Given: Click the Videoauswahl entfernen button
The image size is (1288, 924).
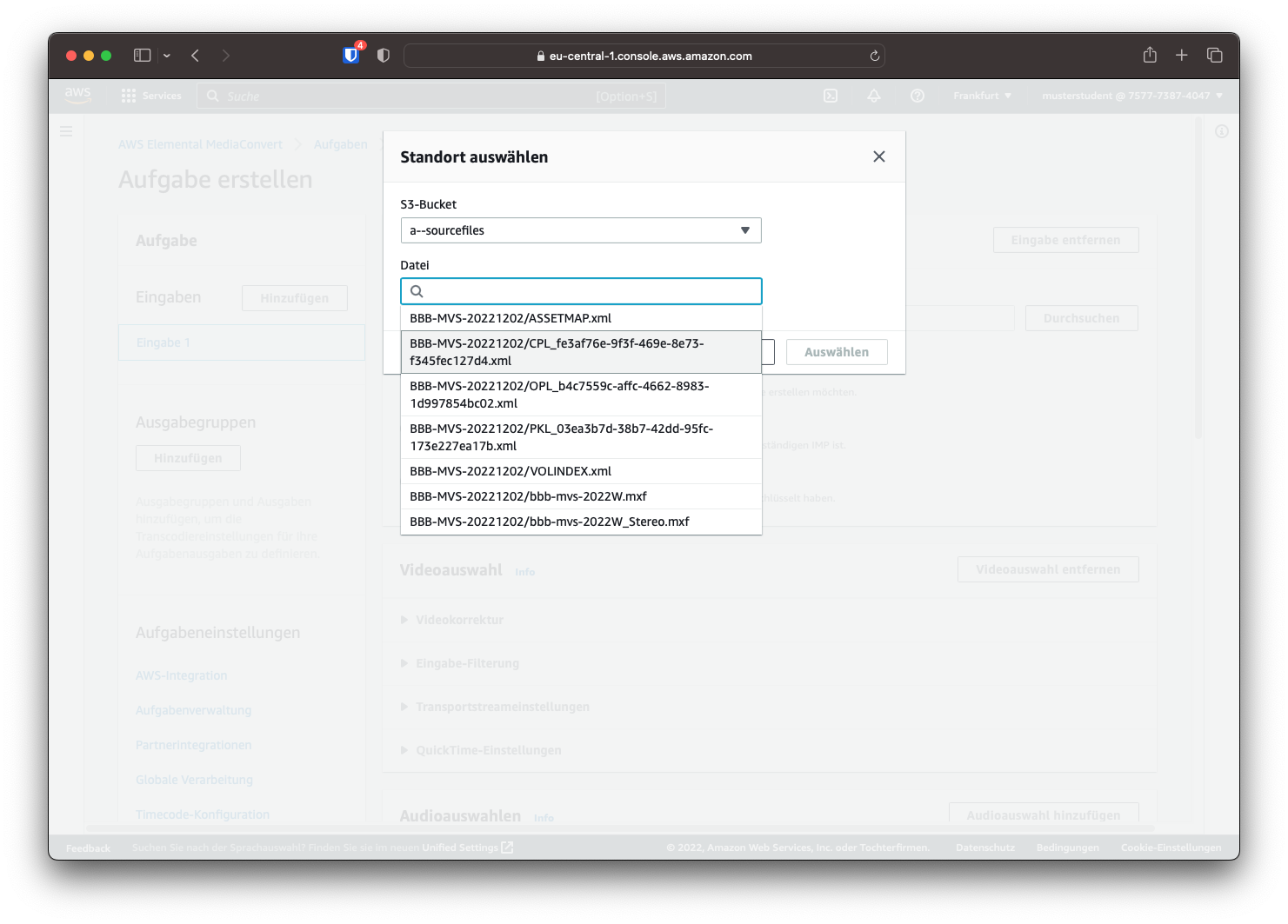Looking at the screenshot, I should click(1048, 569).
